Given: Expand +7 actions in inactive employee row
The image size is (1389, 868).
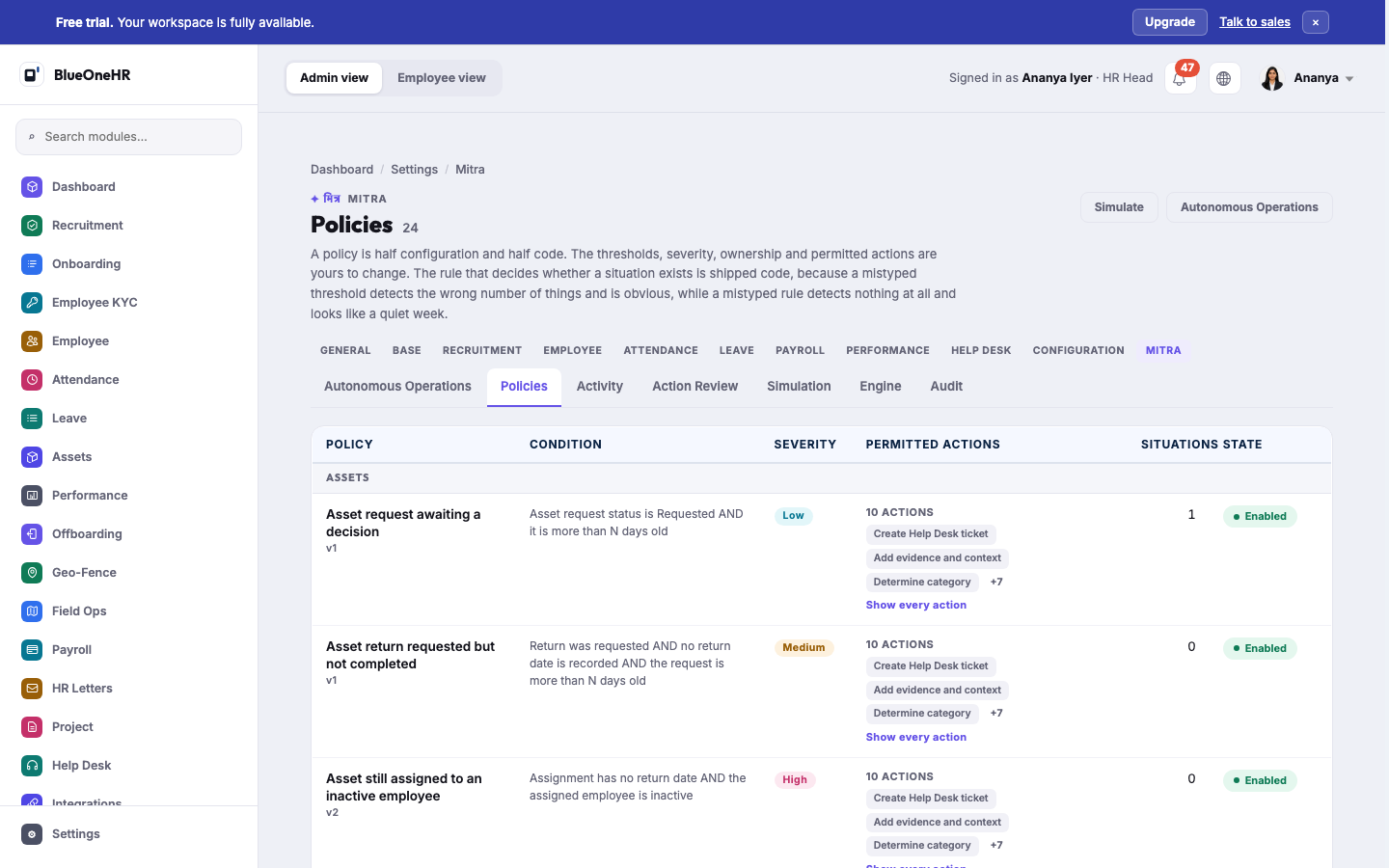Looking at the screenshot, I should 996,845.
